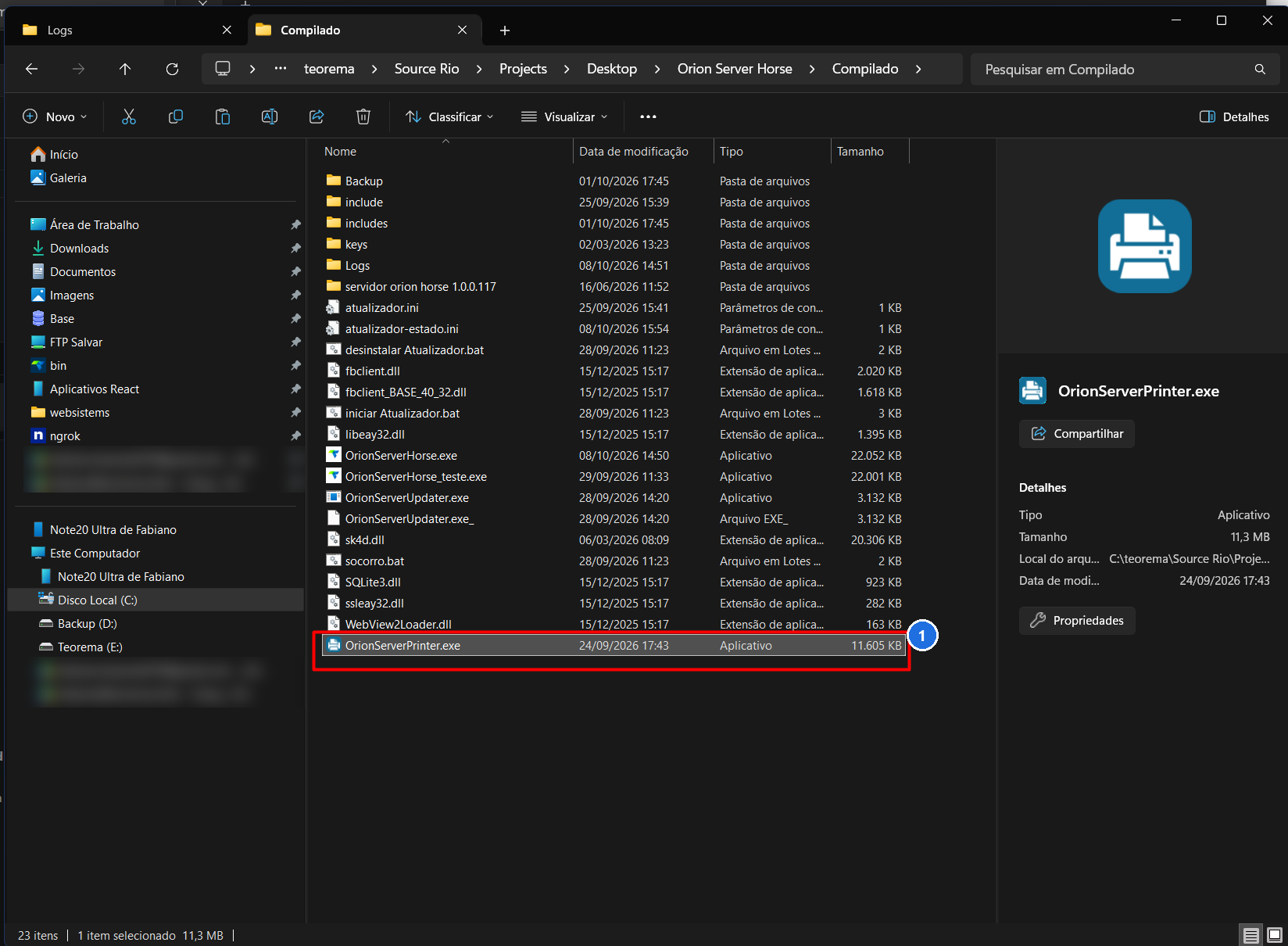Switch to large thumbnails view icon in status bar

click(x=1275, y=935)
